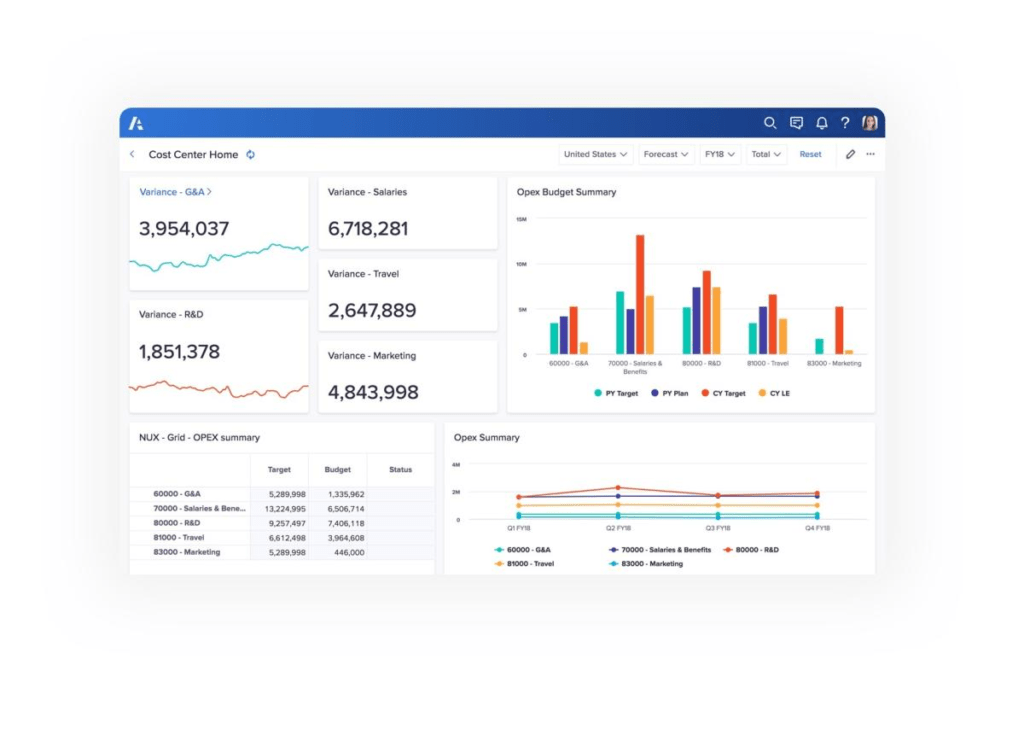
Task: Open the FY18 time dropdown
Action: [720, 154]
